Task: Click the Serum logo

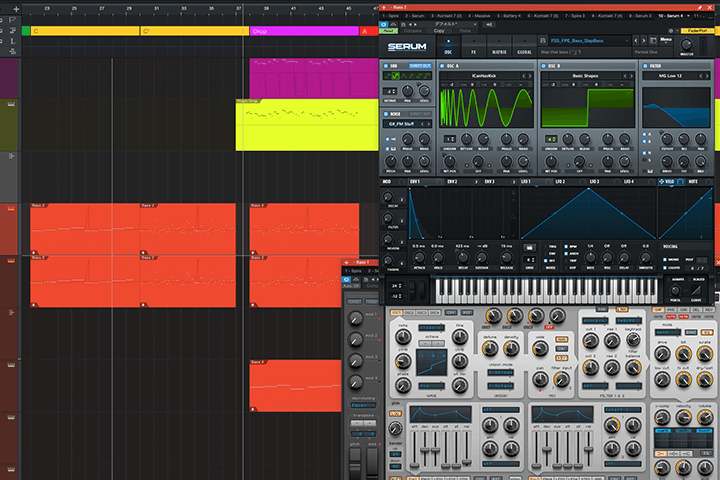Action: coord(407,46)
